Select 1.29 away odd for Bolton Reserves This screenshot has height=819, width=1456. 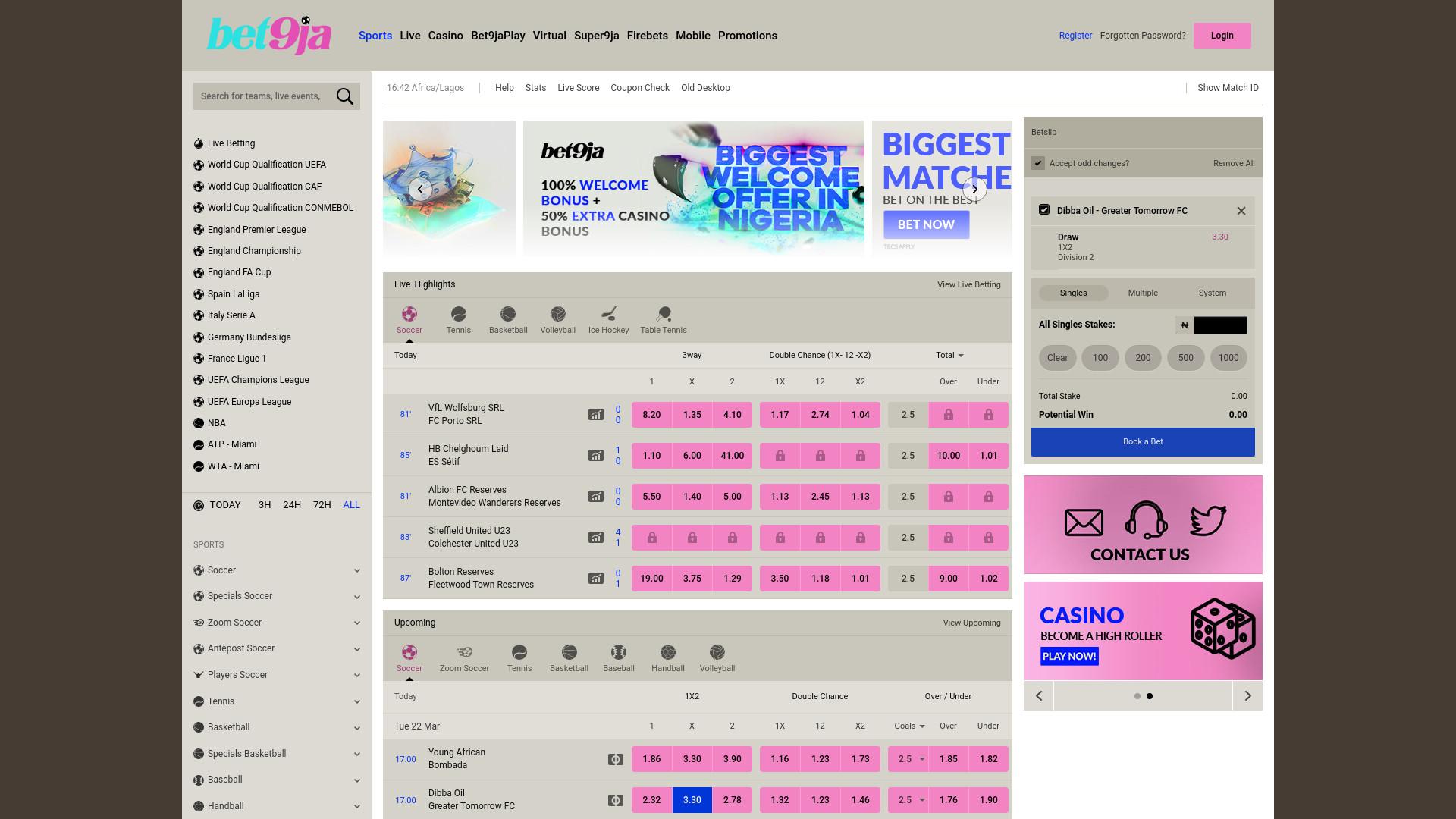733,579
